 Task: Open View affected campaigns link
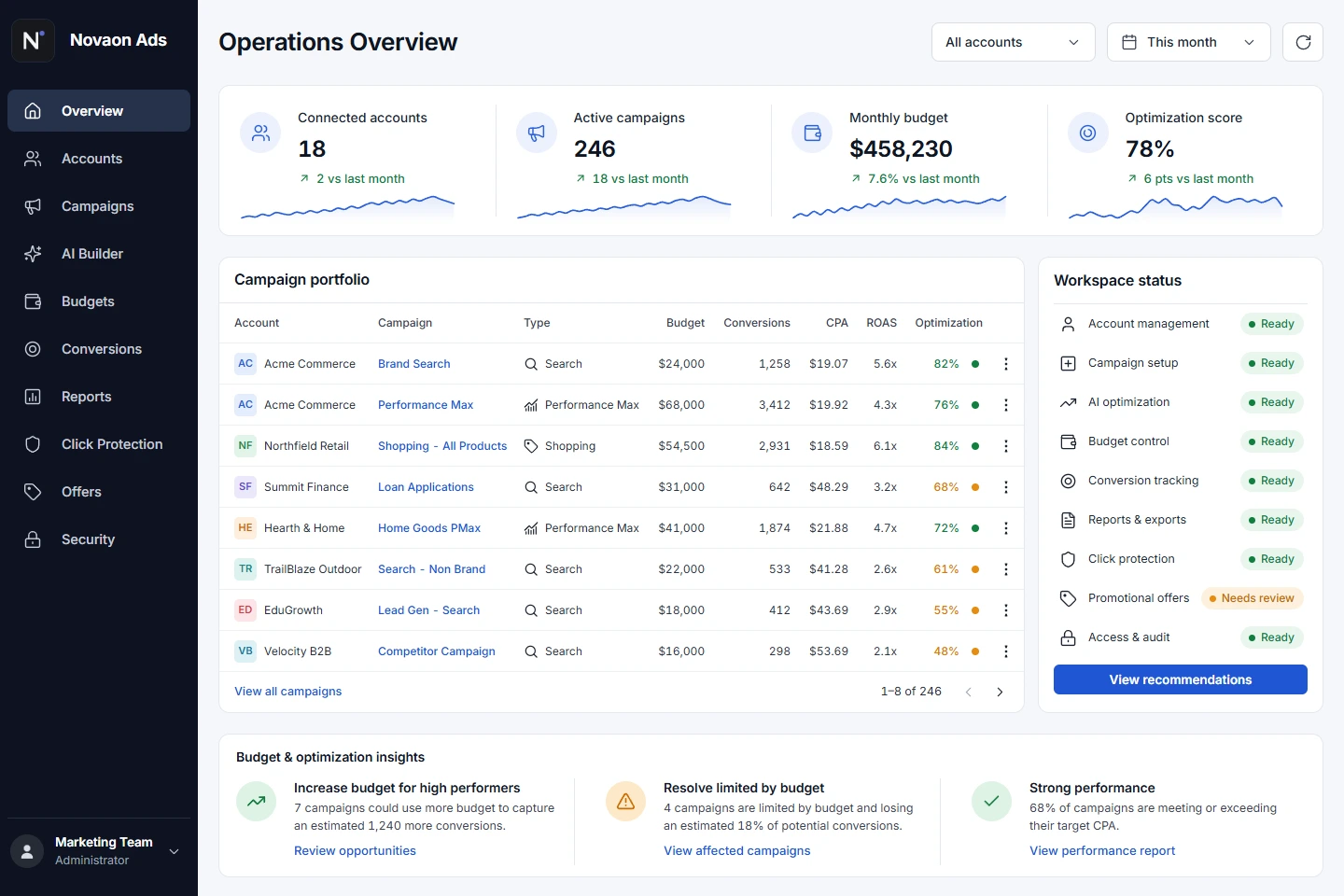737,851
